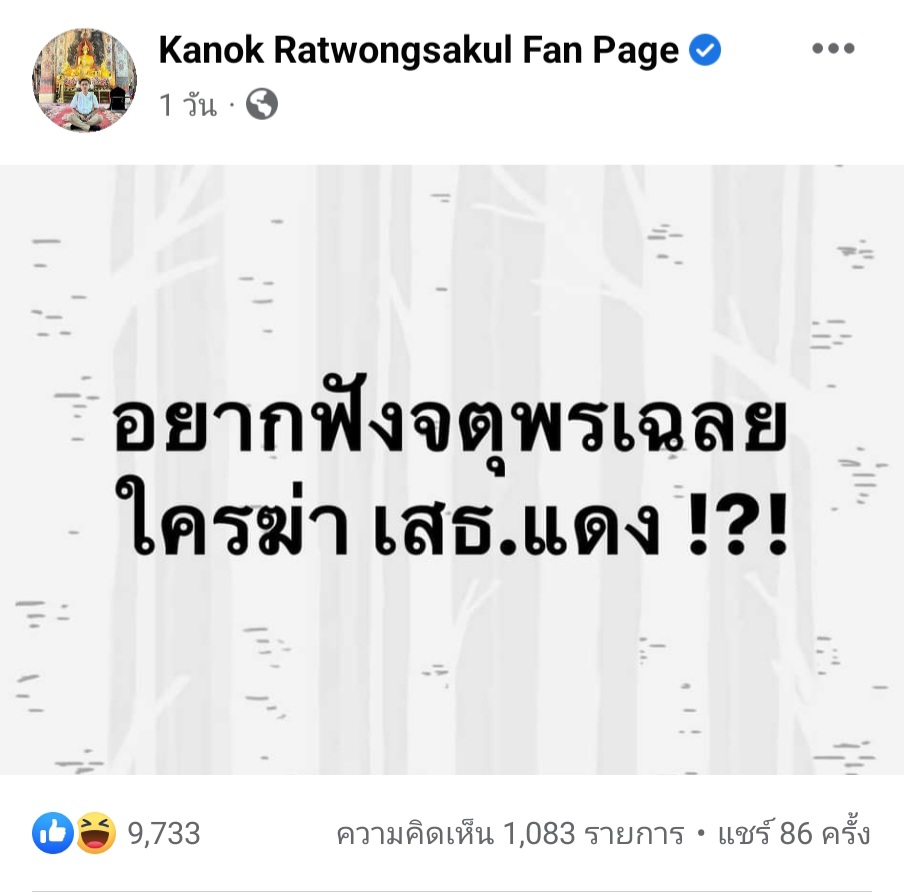Click the "1 วัน" post timestamp
Viewport: 904px width, 894px height.
(188, 105)
